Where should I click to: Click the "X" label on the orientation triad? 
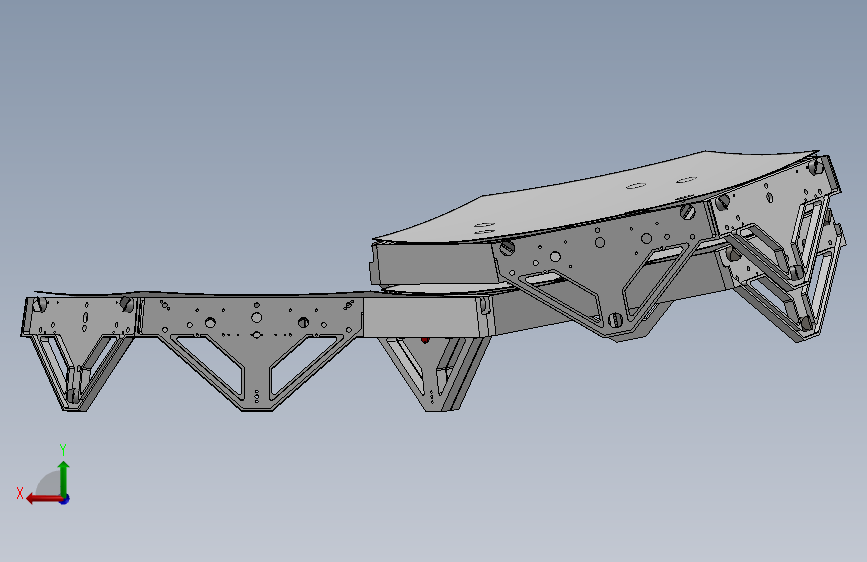click(x=20, y=493)
